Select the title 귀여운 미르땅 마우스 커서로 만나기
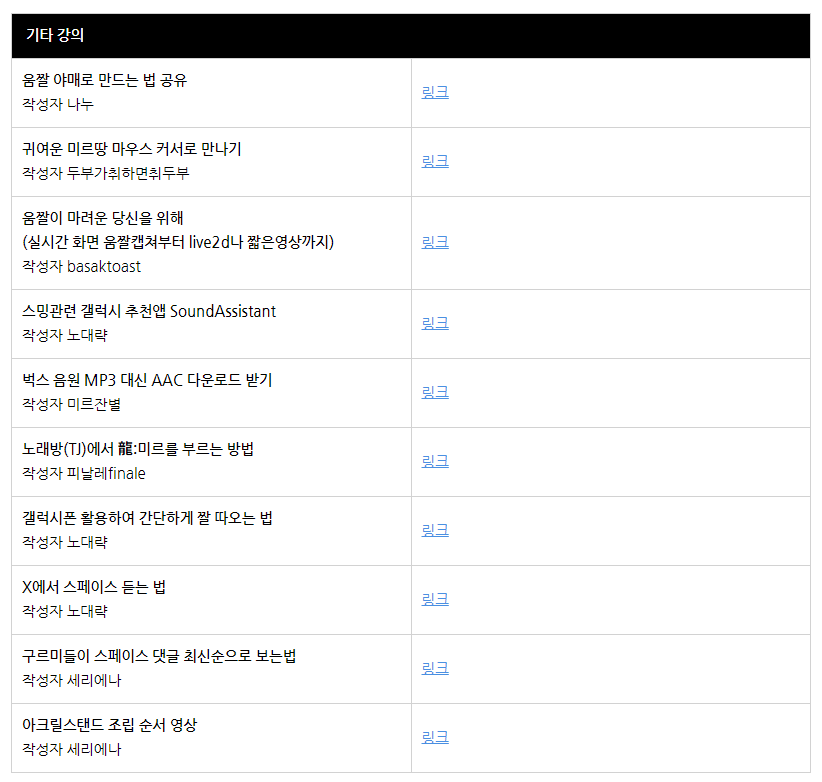 point(132,149)
